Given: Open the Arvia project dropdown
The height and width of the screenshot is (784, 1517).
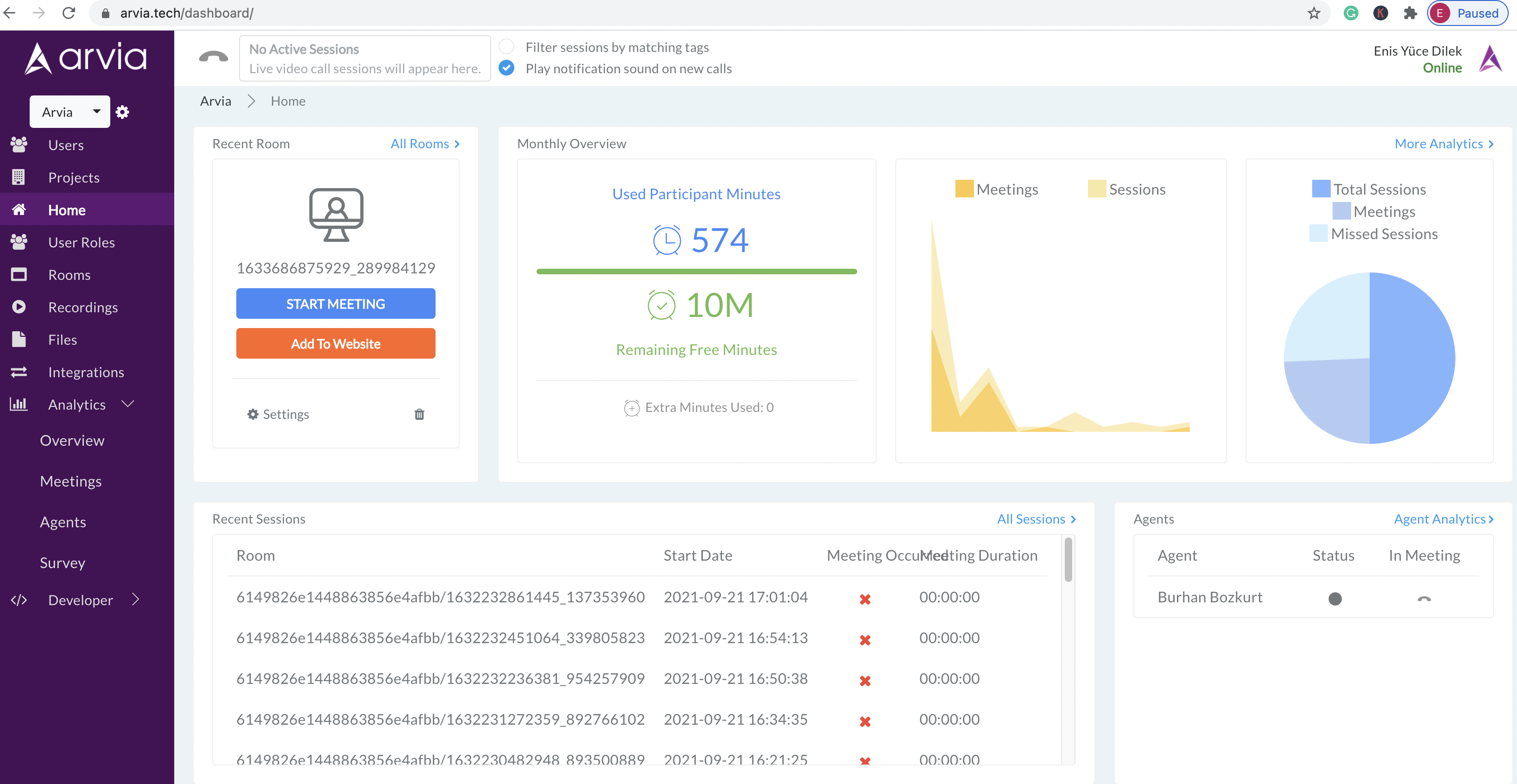Looking at the screenshot, I should [70, 111].
